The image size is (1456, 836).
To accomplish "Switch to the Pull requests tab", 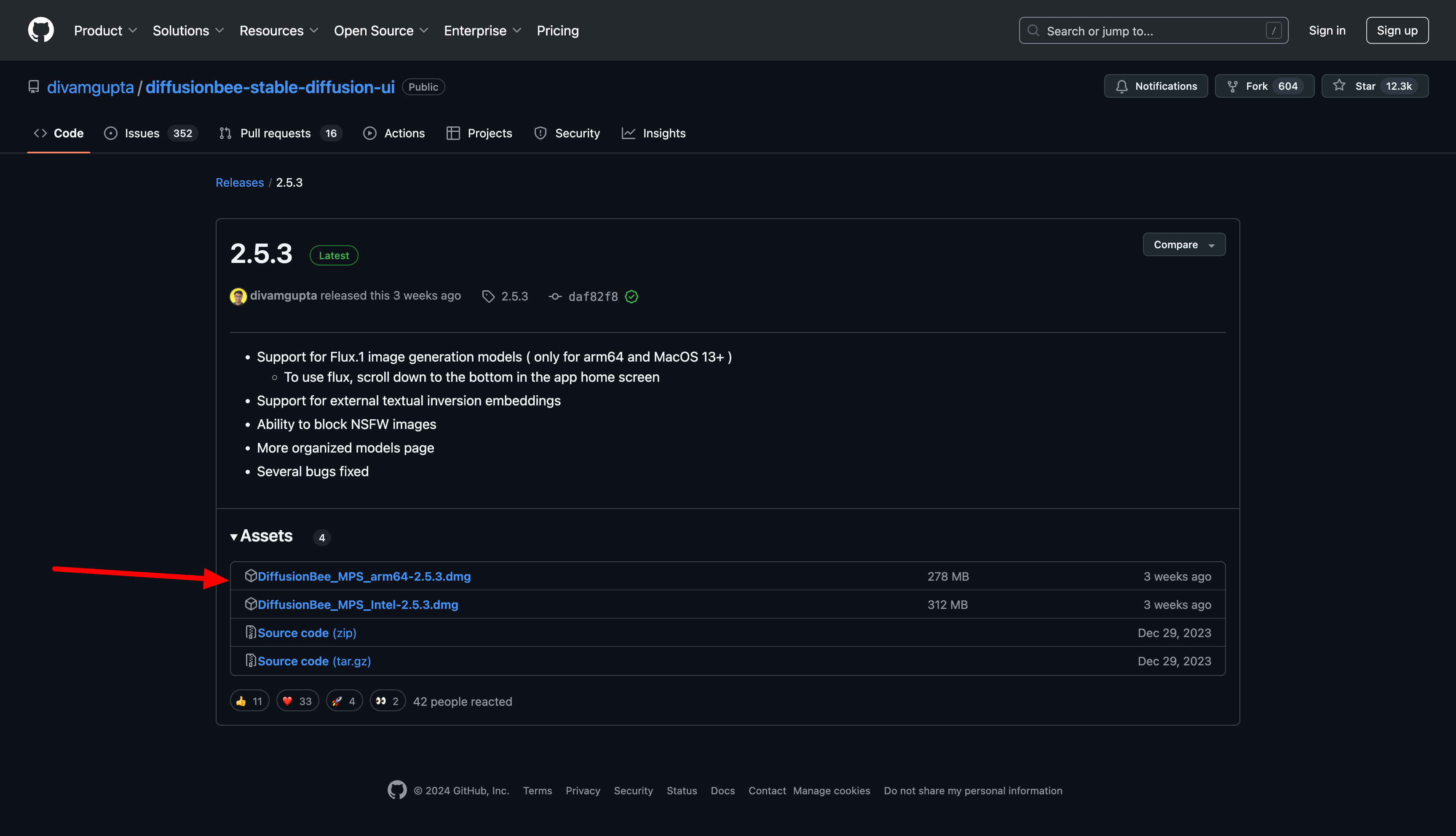I will point(281,133).
